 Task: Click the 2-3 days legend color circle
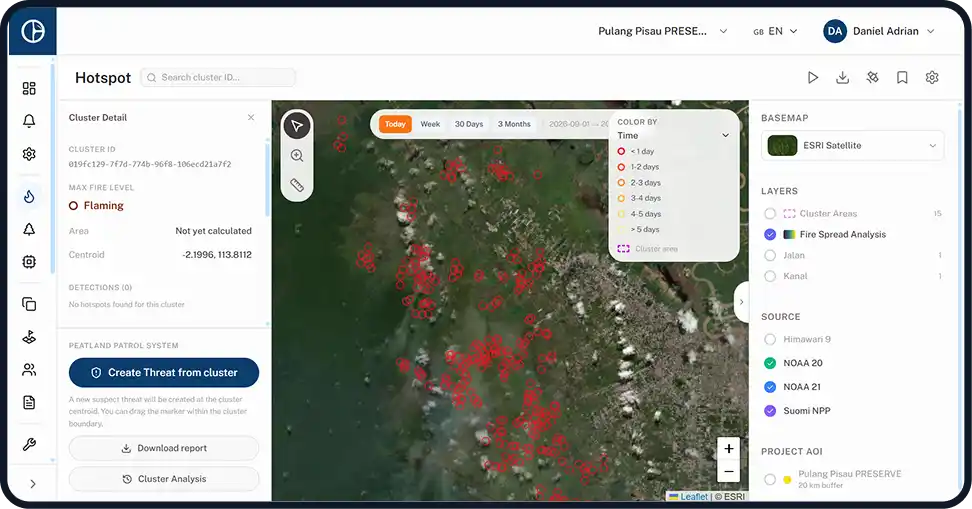pyautogui.click(x=621, y=182)
